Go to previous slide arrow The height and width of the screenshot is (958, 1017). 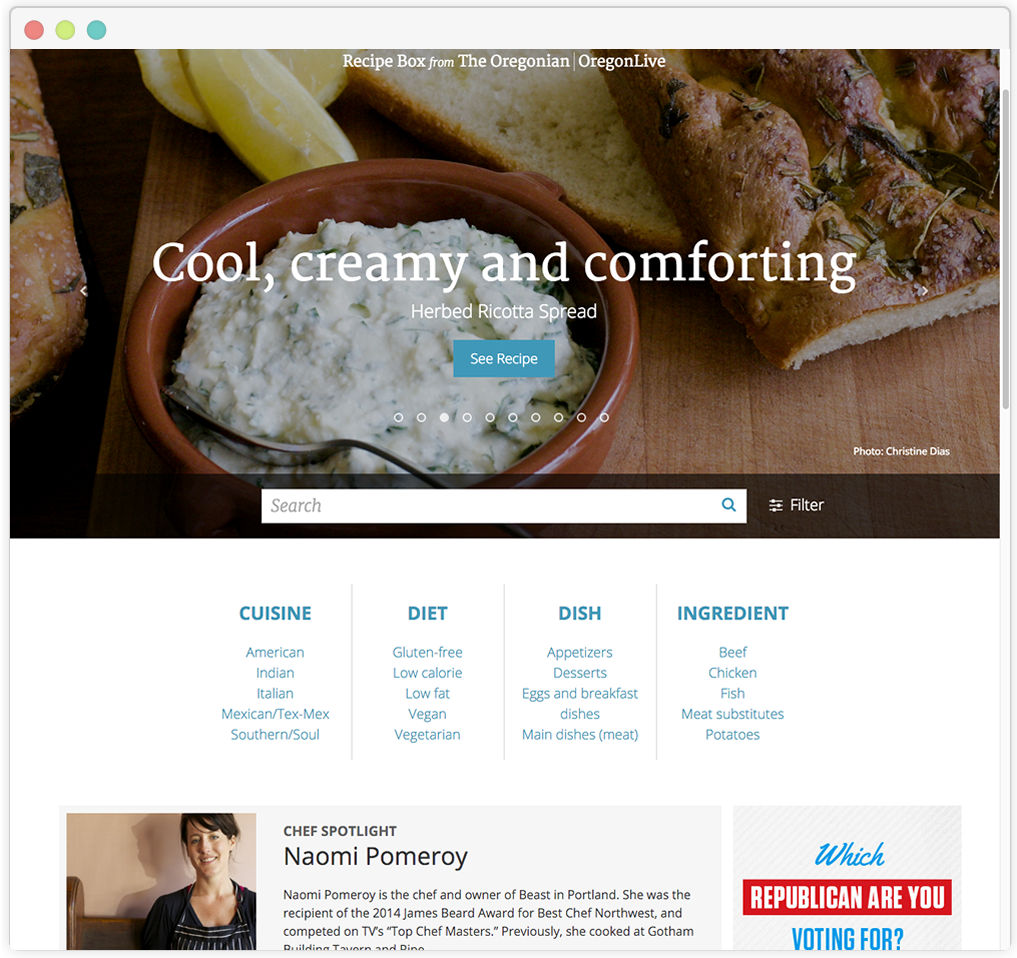point(84,291)
